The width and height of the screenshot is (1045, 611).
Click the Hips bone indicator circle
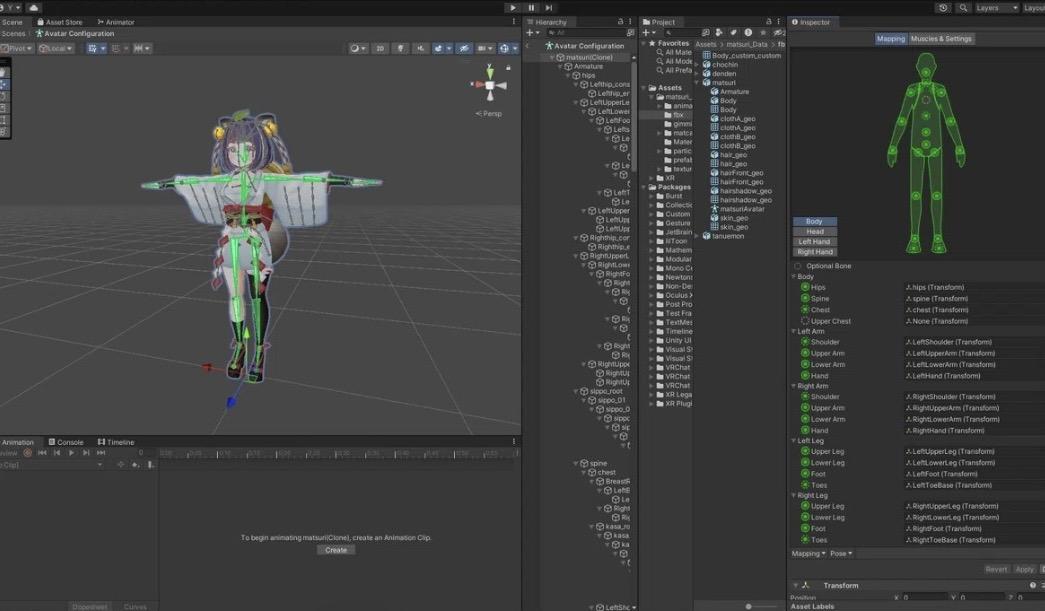(x=805, y=287)
